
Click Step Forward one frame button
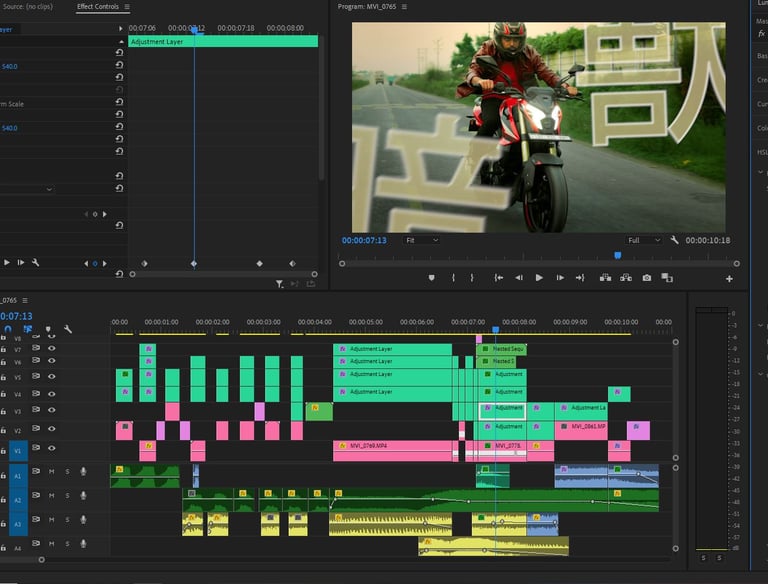tap(560, 278)
